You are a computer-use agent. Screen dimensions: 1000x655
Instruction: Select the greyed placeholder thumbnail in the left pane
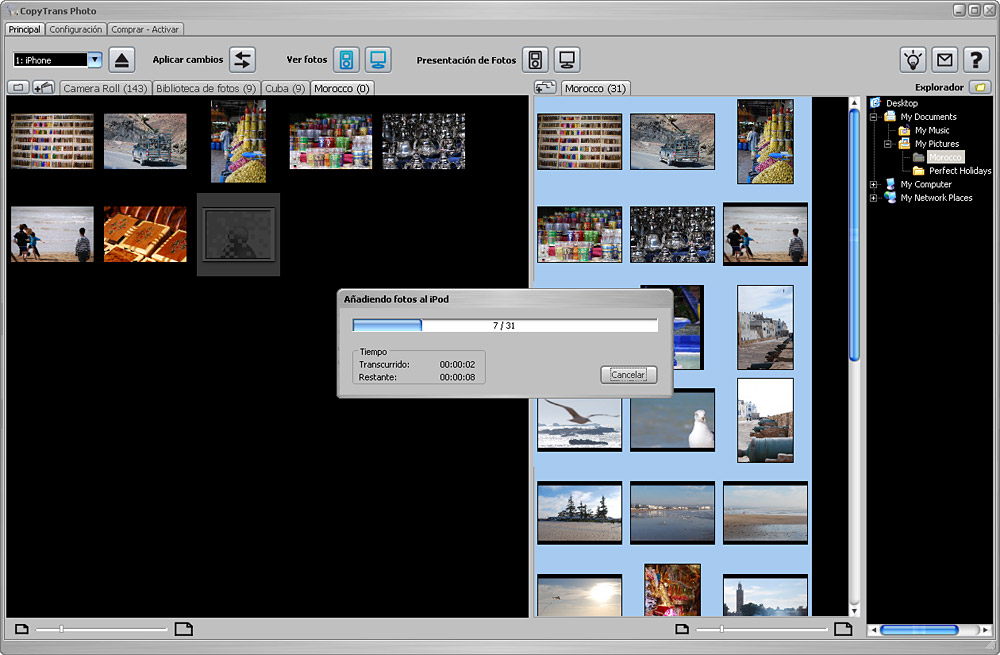click(239, 234)
